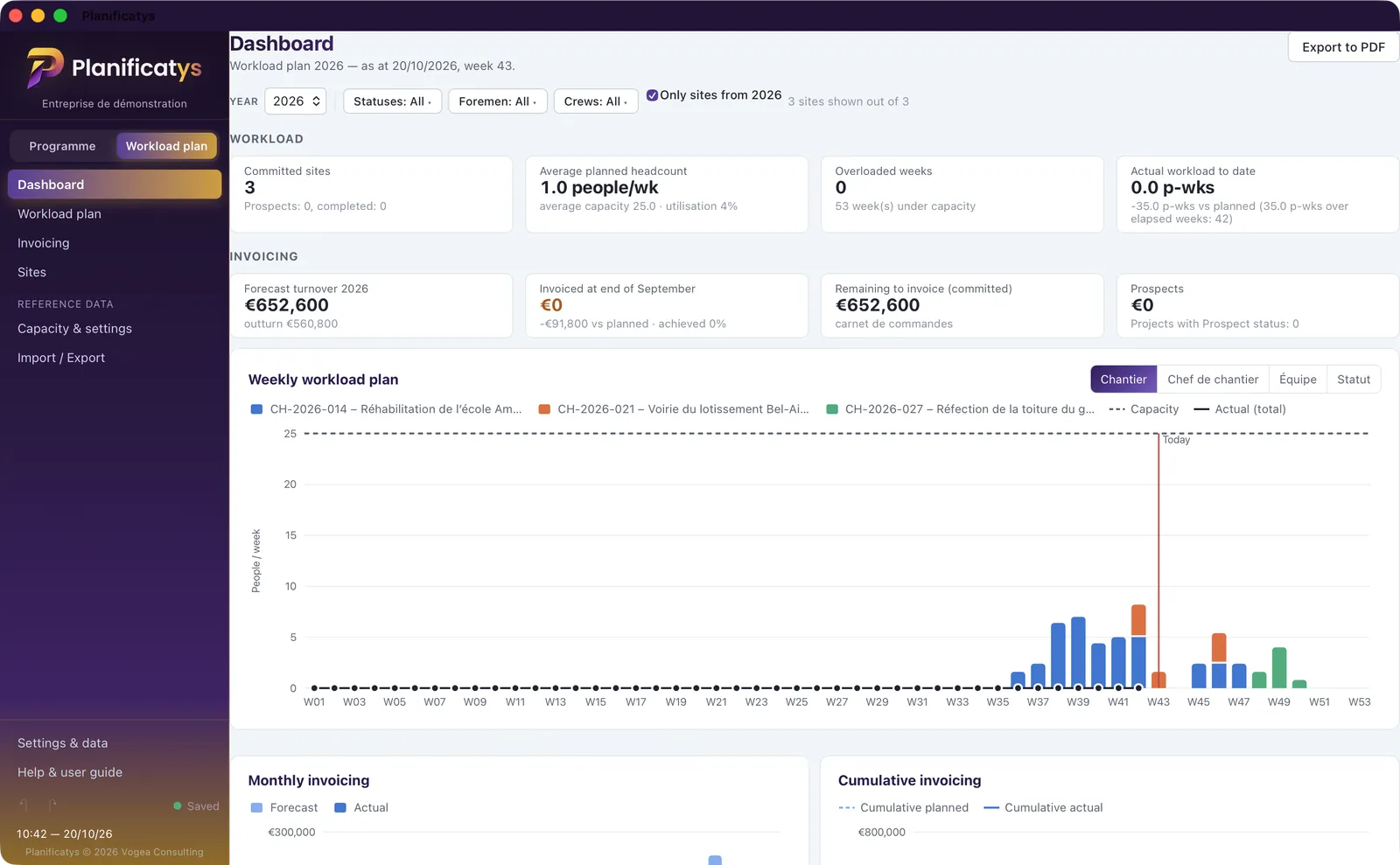Click the Forecast turnover 2026 card

tap(371, 305)
